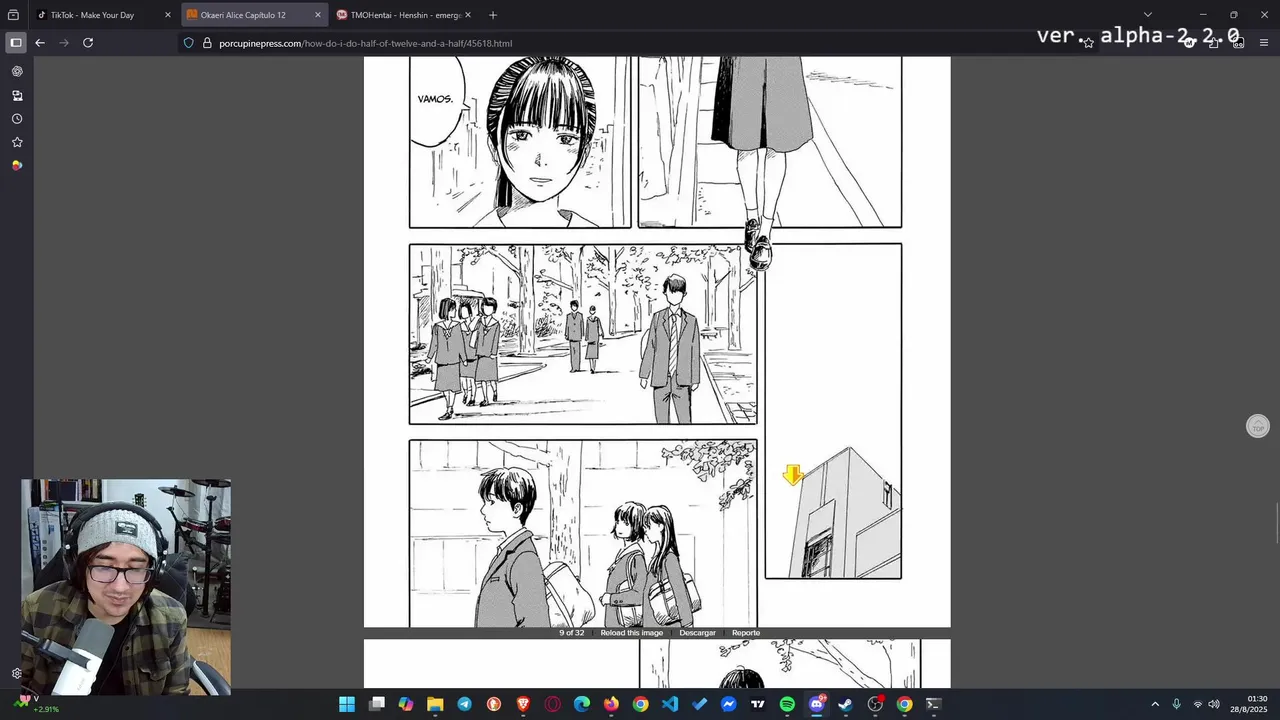Click the padlock site info icon

point(207,43)
